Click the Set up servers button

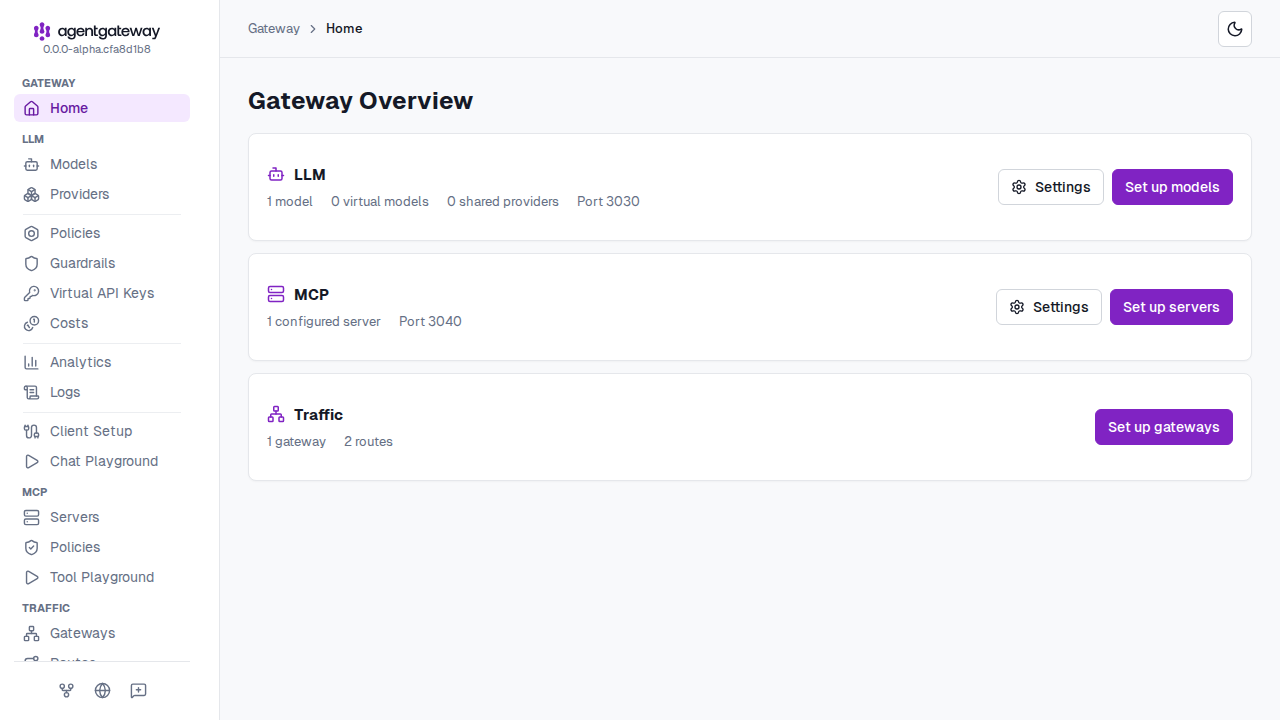[x=1171, y=307]
